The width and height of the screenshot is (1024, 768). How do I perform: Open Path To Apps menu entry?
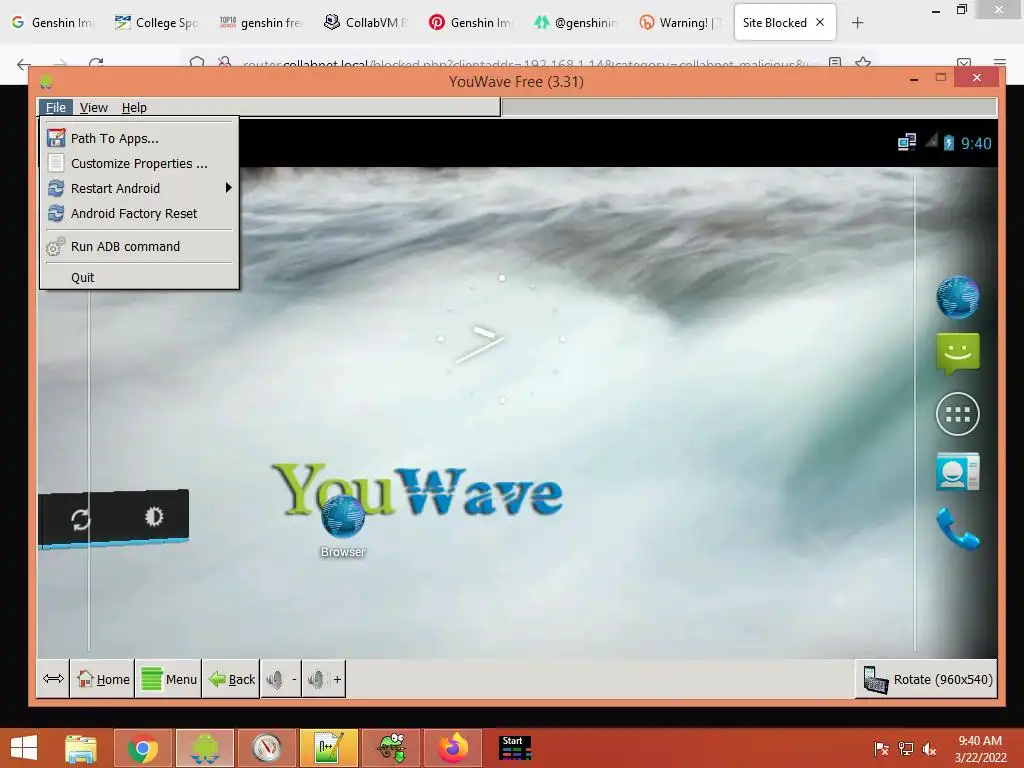tap(139, 138)
